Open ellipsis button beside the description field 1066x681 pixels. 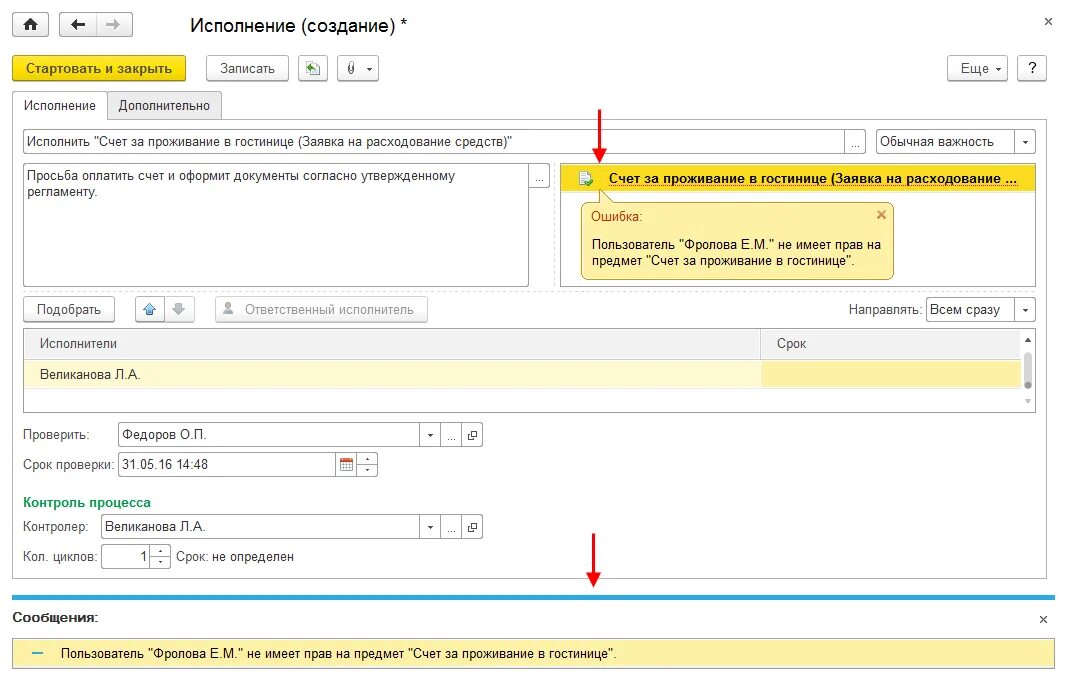(x=539, y=177)
